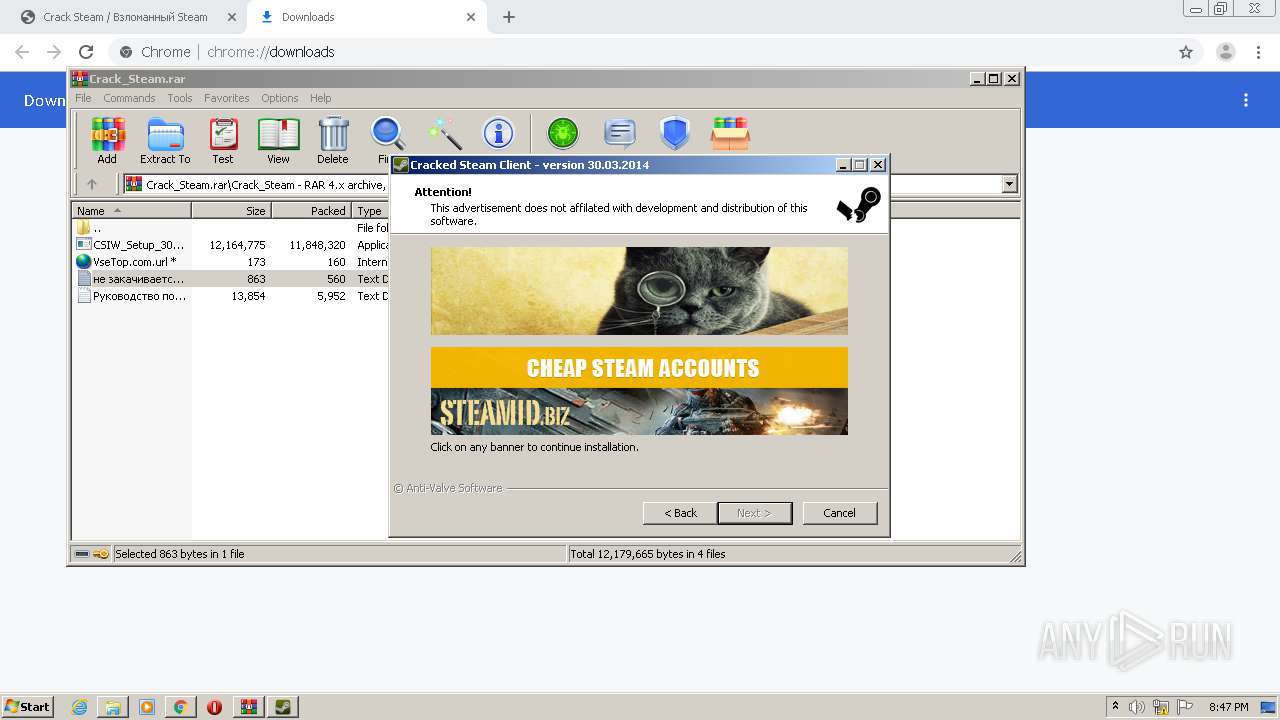The image size is (1280, 720).
Task: Click the Cancel button in installer
Action: (x=839, y=513)
